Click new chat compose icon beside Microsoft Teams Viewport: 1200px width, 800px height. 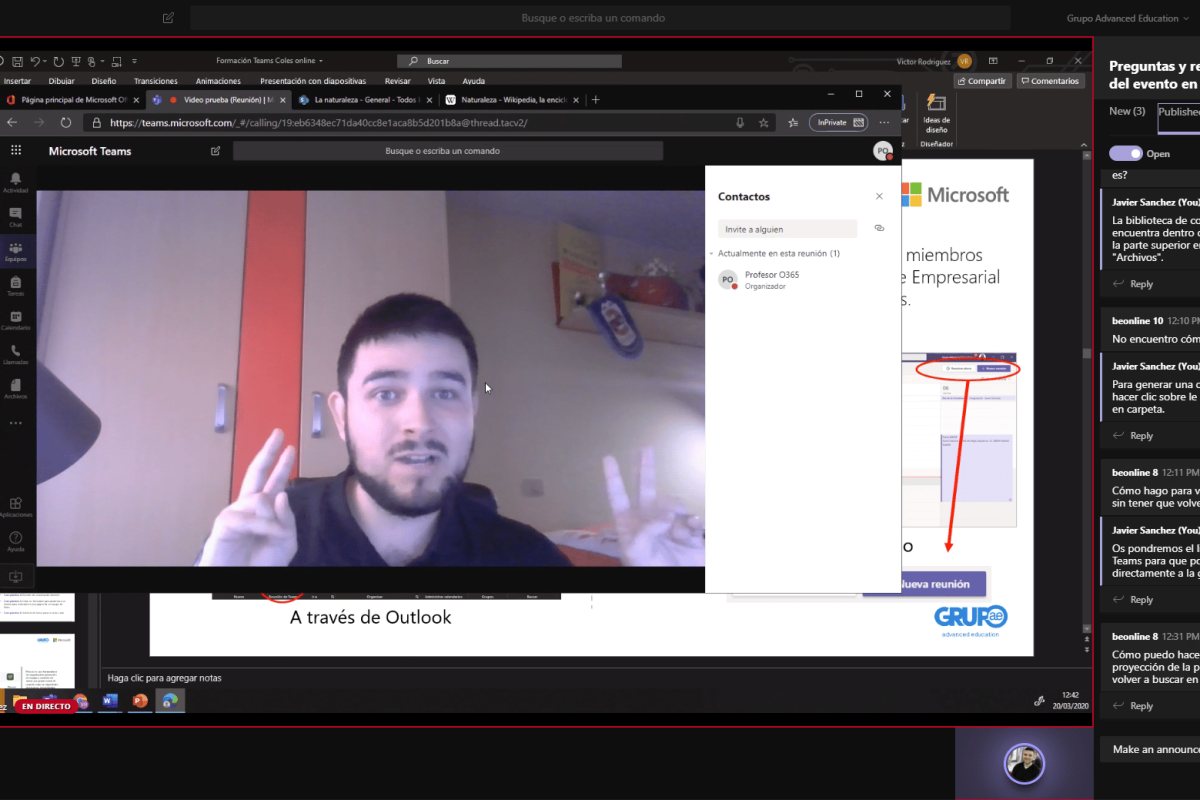(215, 151)
